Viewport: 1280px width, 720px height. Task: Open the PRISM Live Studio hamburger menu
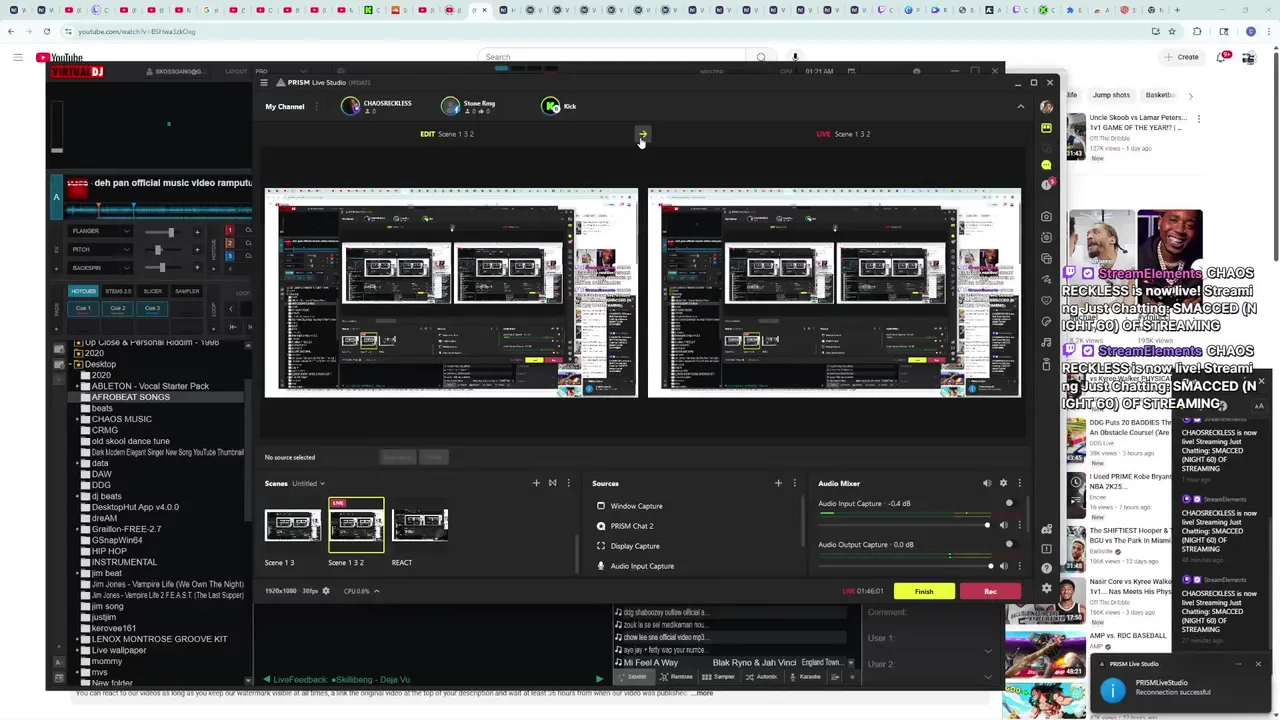click(264, 82)
